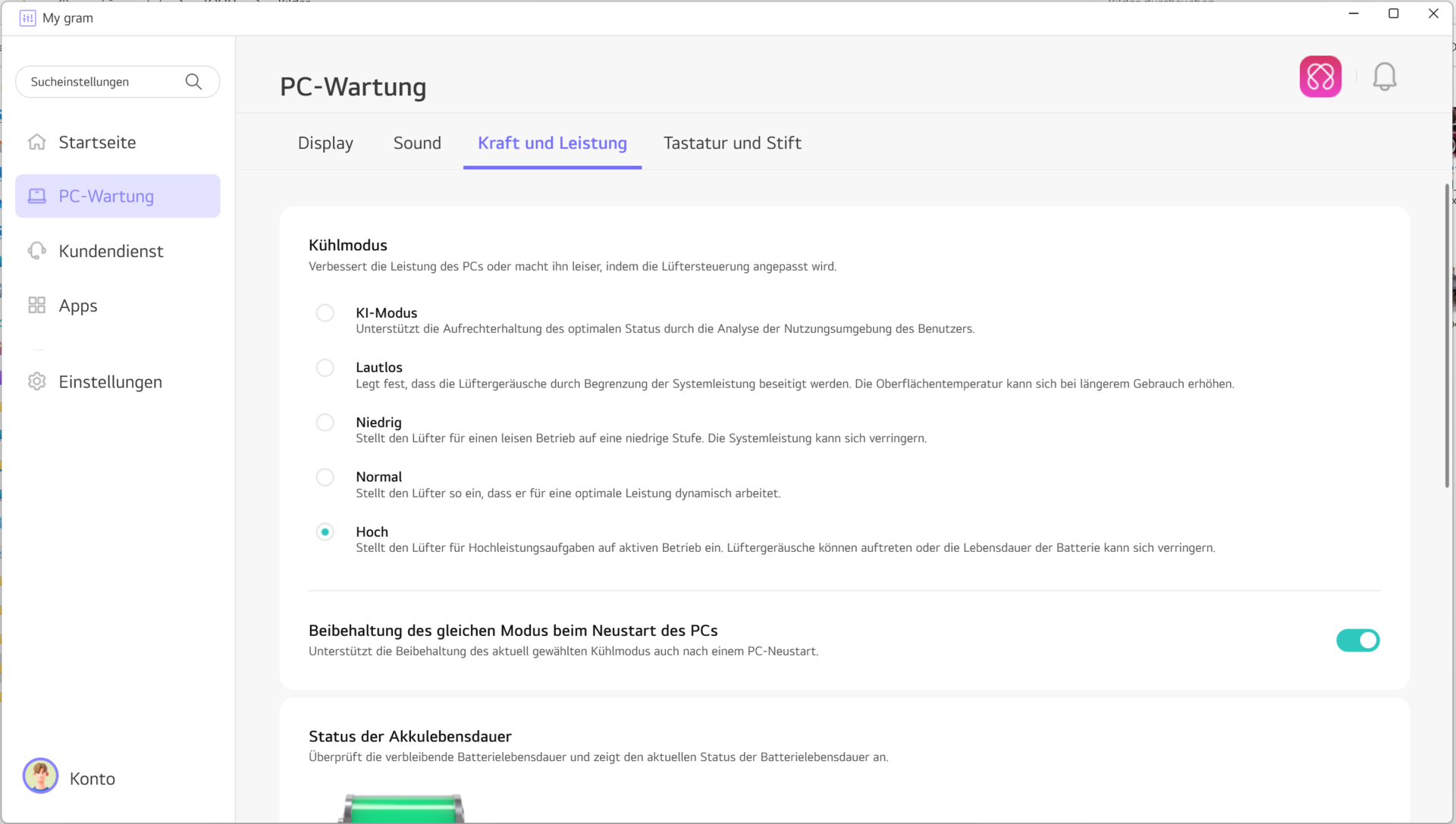Click the vertical scrollbar on the right
Image resolution: width=1456 pixels, height=824 pixels.
pyautogui.click(x=1447, y=337)
